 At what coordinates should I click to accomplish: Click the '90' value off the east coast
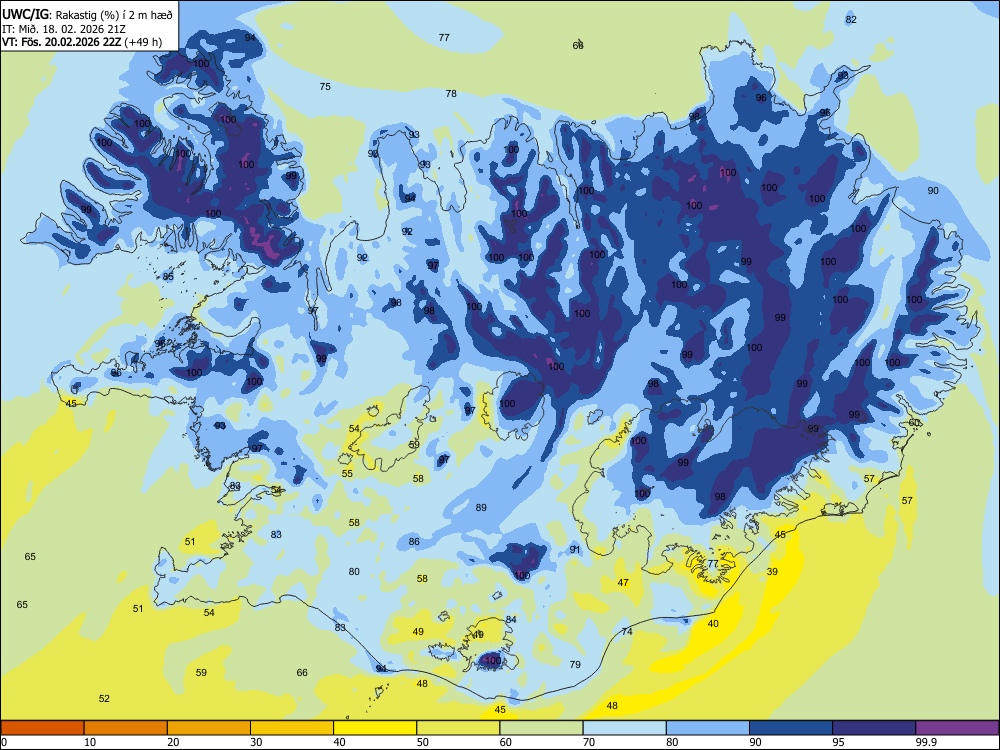[x=933, y=190]
